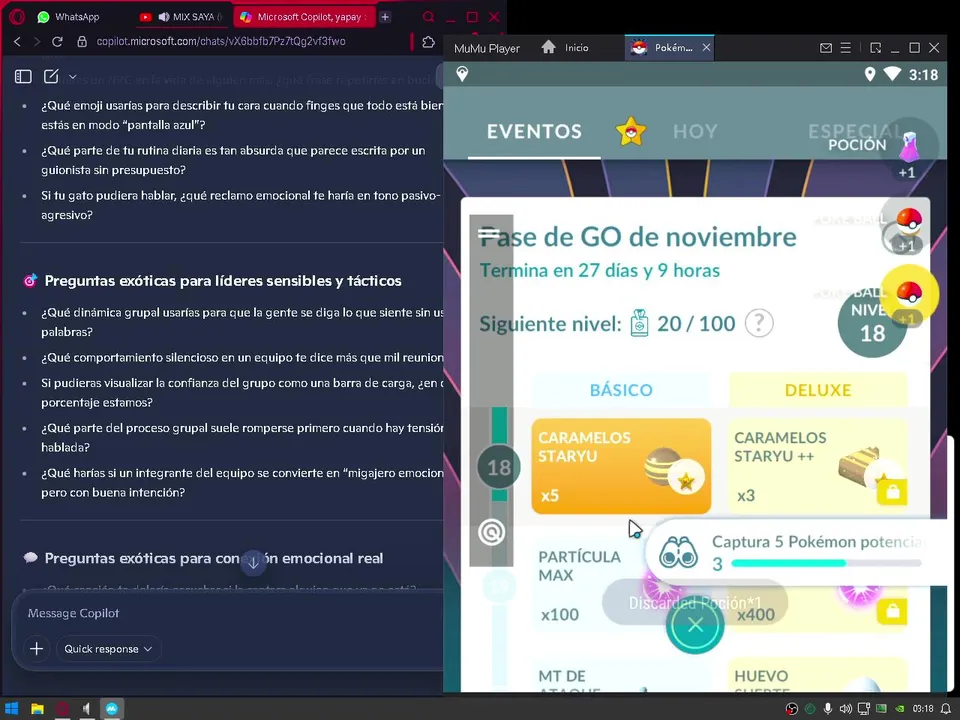The width and height of the screenshot is (960, 720).
Task: Expand the chevron beside new chat icon
Action: point(72,77)
